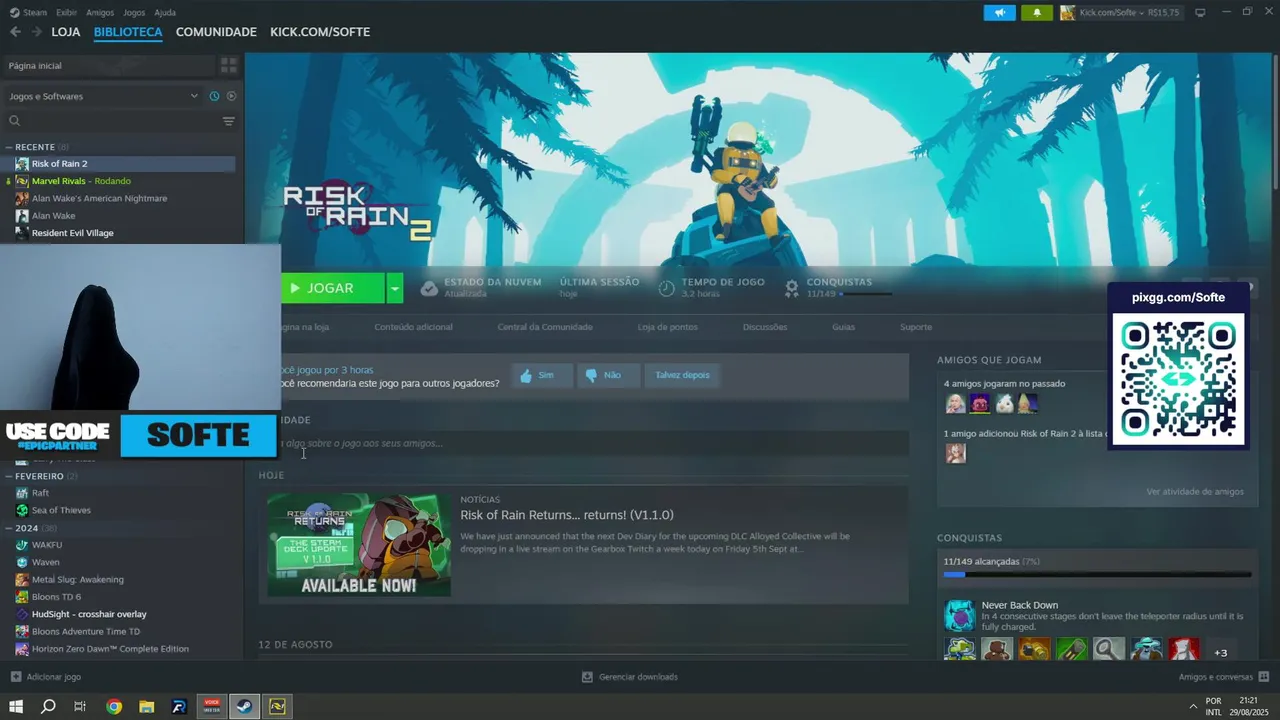Enter Big Picture mode via monitor icon
Image resolution: width=1280 pixels, height=720 pixels.
pos(1200,13)
